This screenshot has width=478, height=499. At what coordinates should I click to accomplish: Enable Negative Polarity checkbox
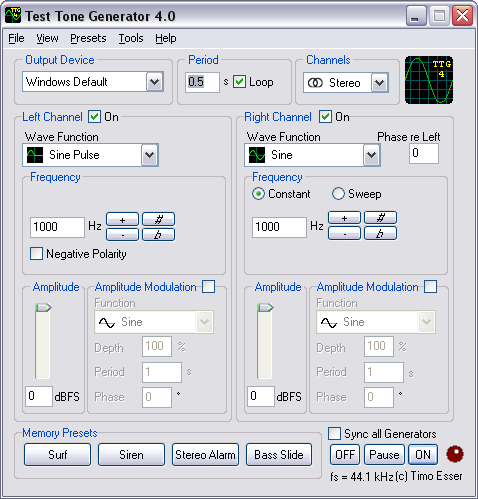click(x=36, y=254)
